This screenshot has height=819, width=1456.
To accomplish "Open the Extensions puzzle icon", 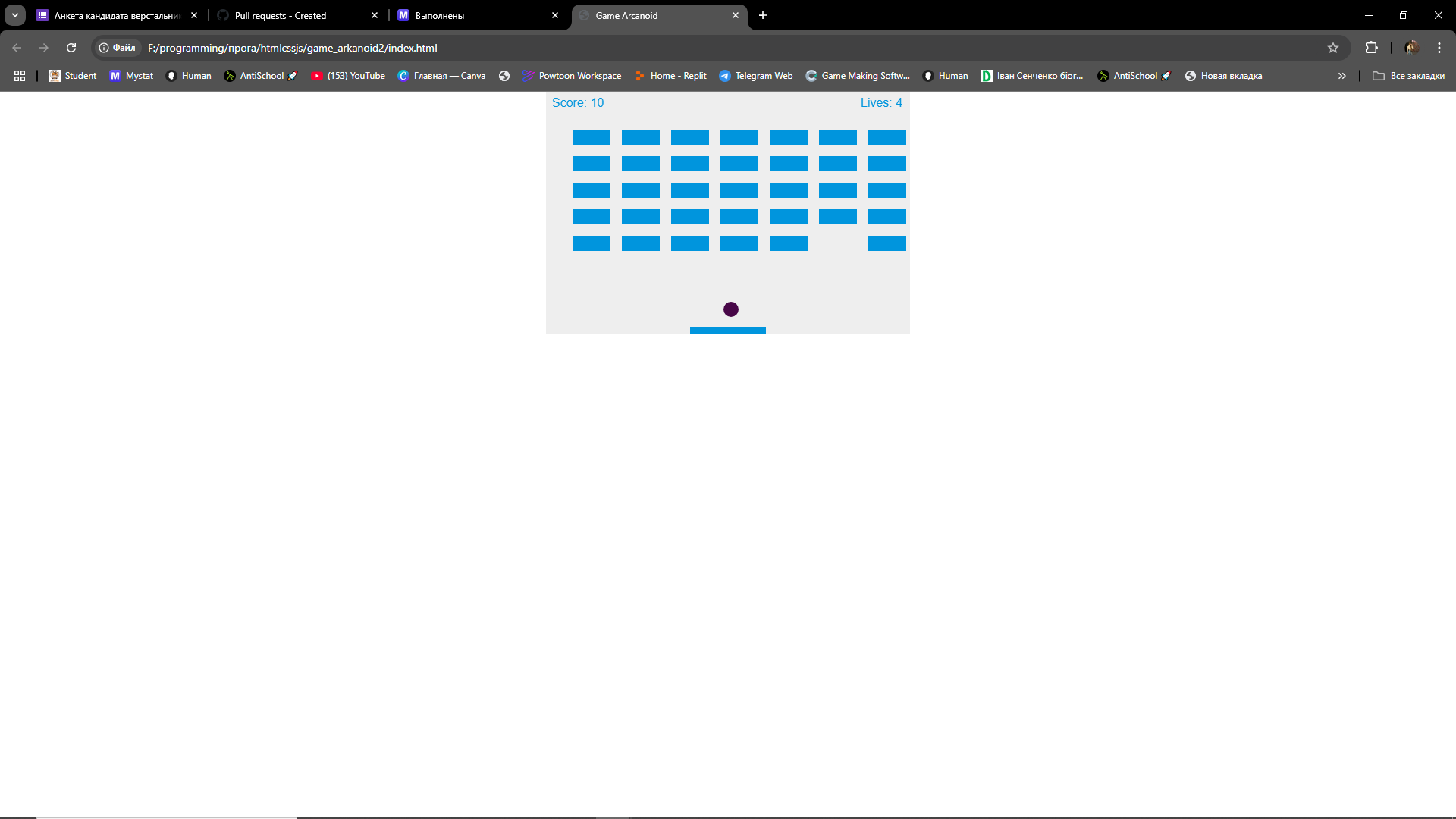I will coord(1371,48).
